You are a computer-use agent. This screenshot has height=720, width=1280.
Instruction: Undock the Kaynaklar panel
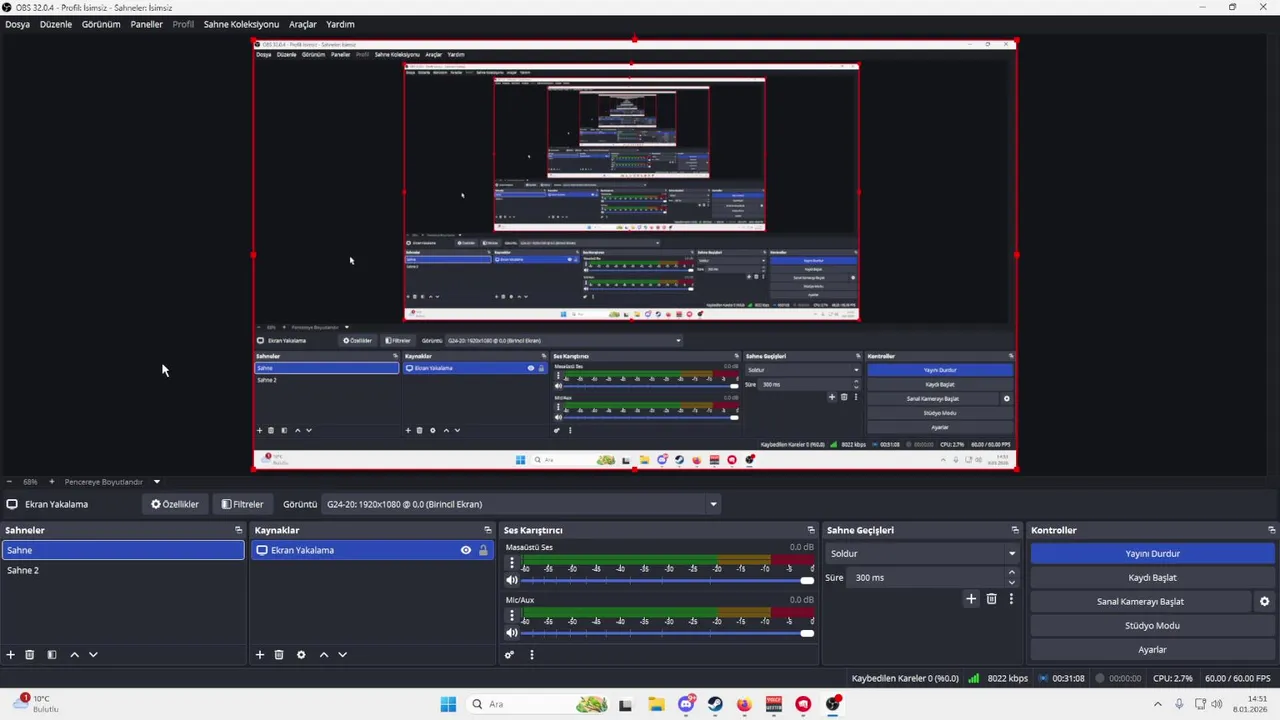[488, 530]
